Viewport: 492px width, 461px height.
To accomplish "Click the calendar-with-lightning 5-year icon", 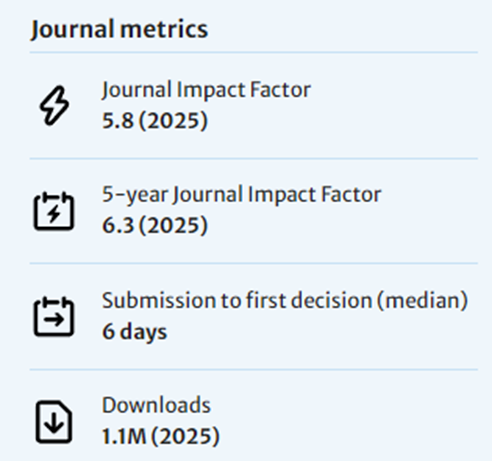I will point(54,211).
